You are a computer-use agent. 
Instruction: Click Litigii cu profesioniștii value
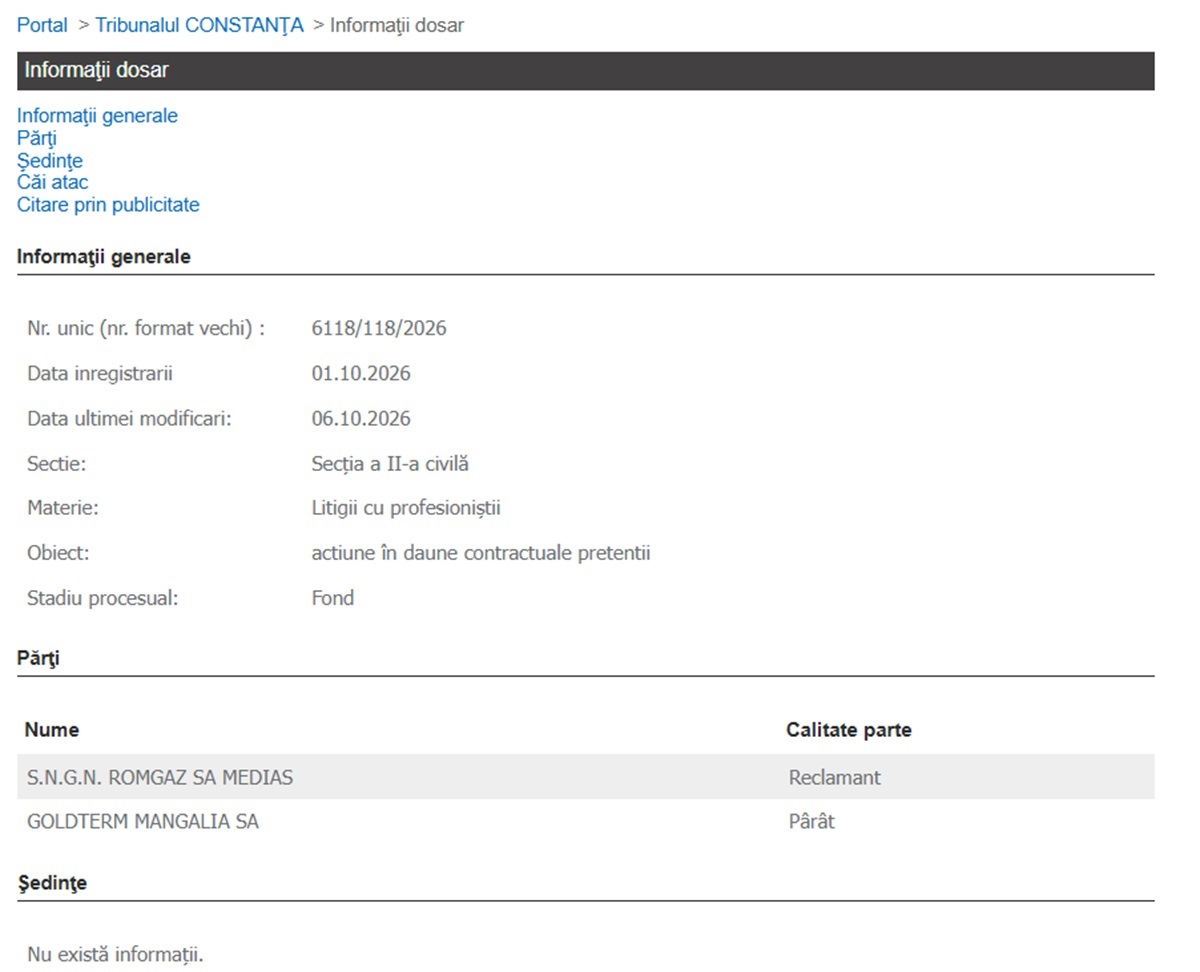click(x=406, y=508)
